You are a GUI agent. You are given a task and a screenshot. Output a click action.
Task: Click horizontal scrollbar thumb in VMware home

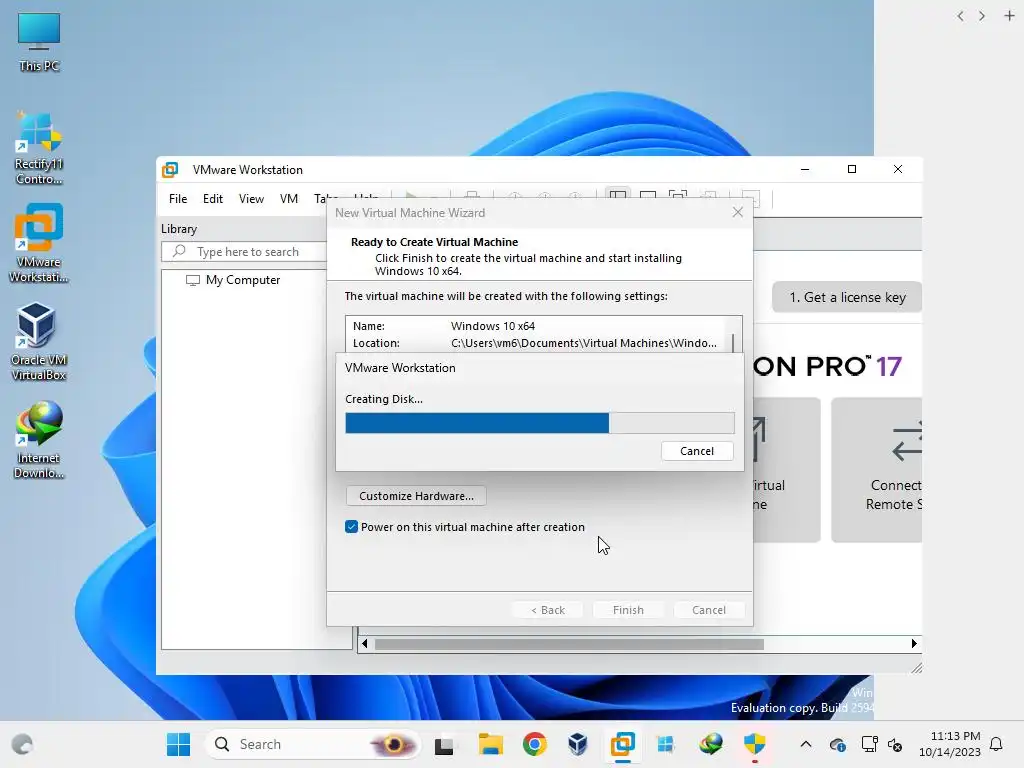tap(569, 644)
